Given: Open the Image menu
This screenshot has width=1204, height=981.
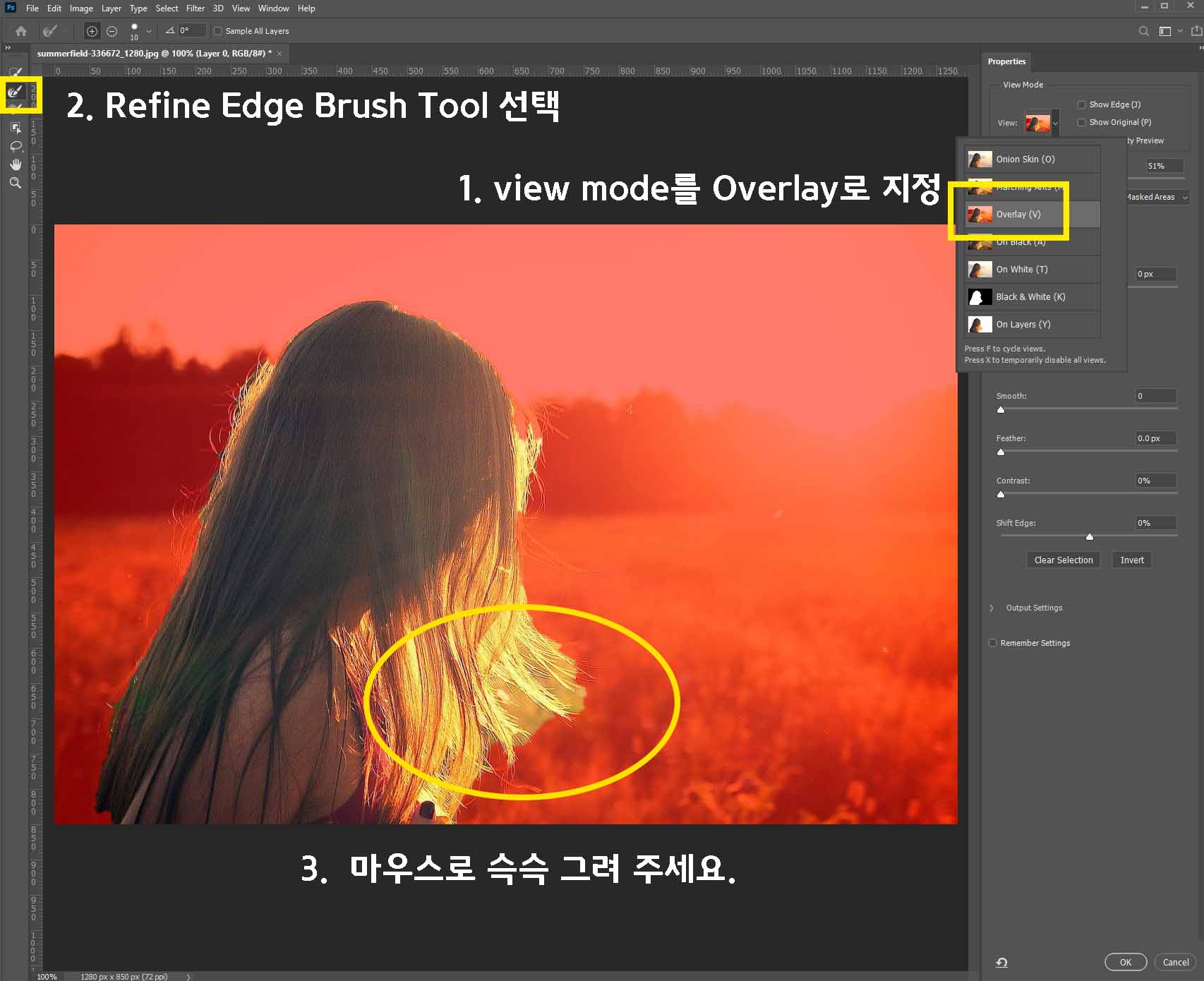Looking at the screenshot, I should point(81,8).
